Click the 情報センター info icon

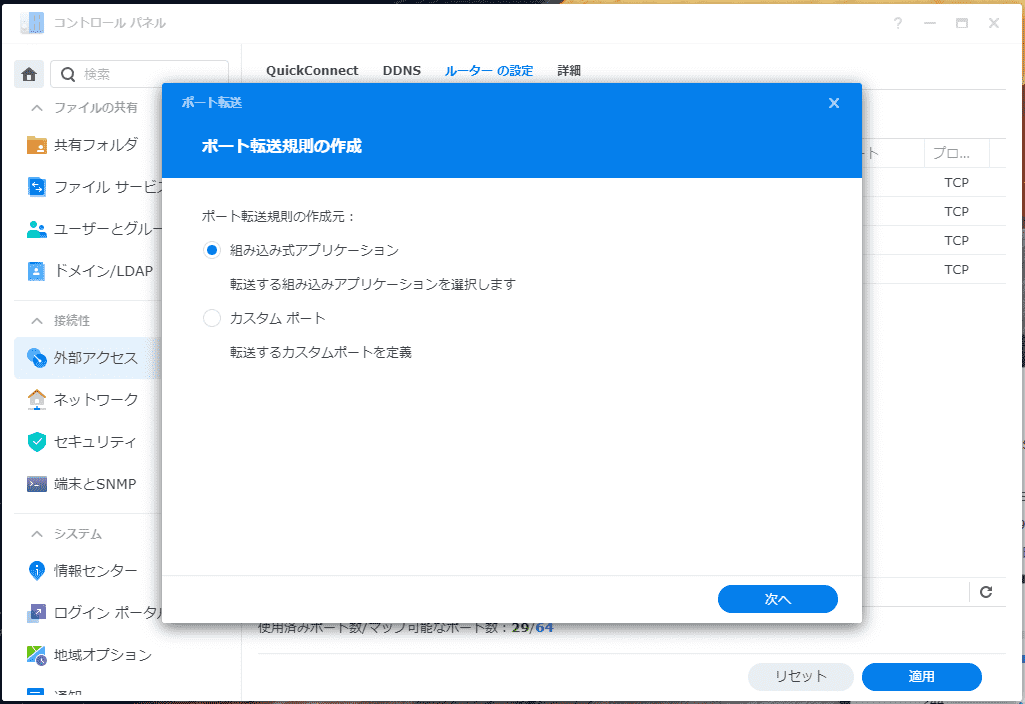(37, 571)
